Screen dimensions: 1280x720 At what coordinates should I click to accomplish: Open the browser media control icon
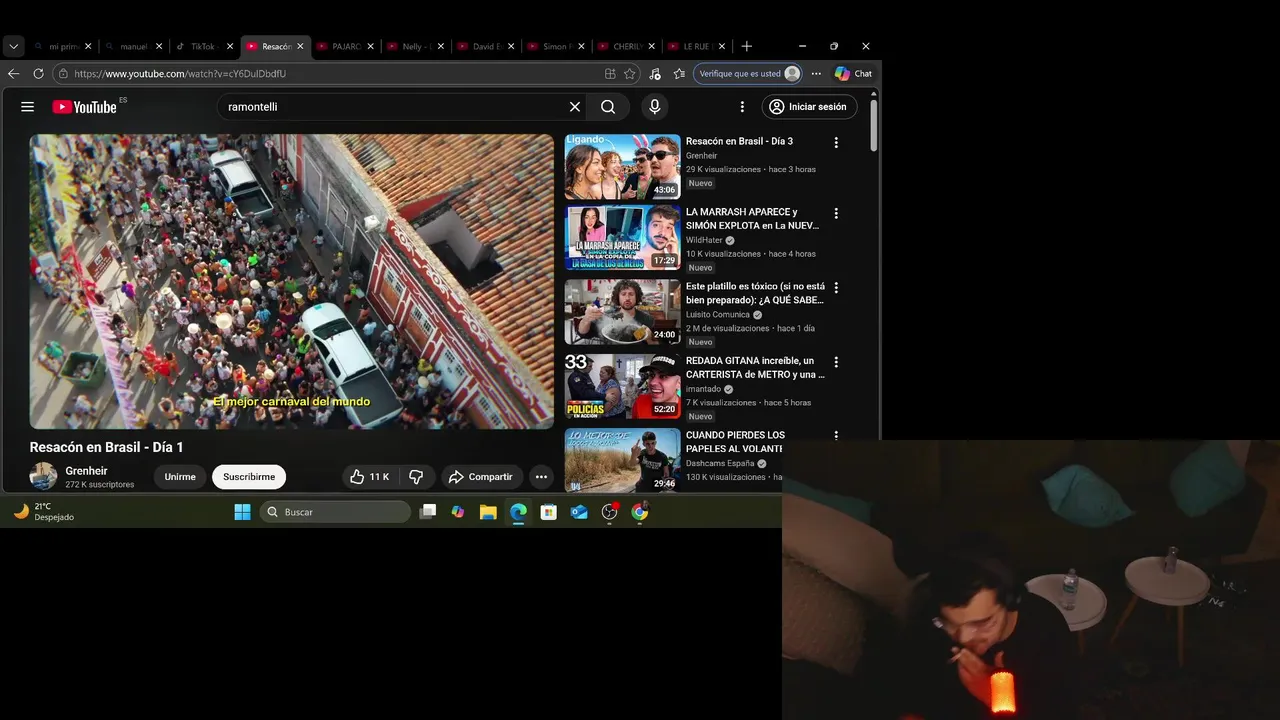[655, 74]
